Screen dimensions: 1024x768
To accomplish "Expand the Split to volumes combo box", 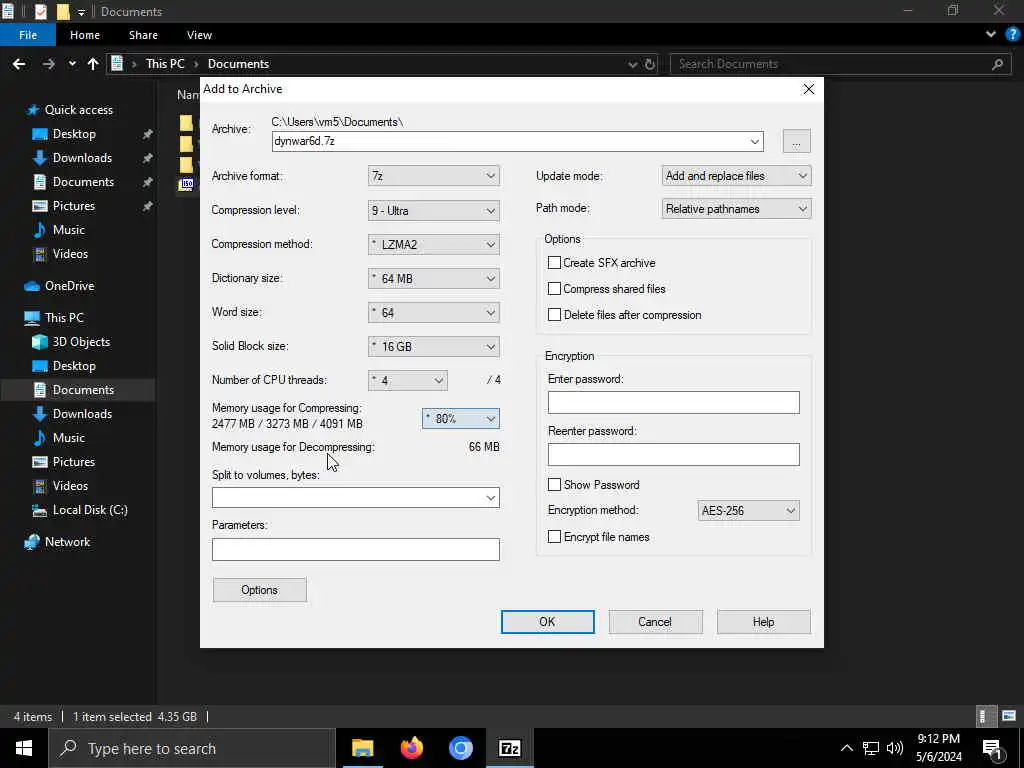I will coord(490,498).
